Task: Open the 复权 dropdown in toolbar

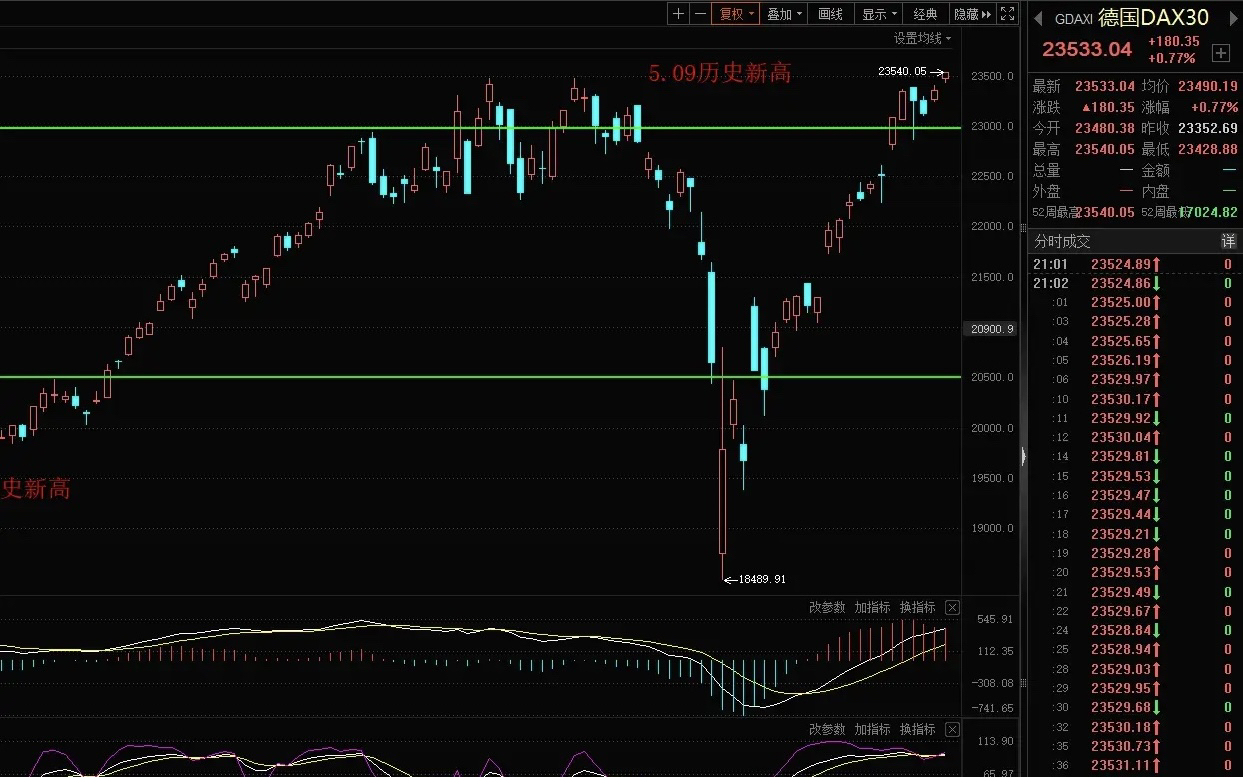Action: coord(735,14)
